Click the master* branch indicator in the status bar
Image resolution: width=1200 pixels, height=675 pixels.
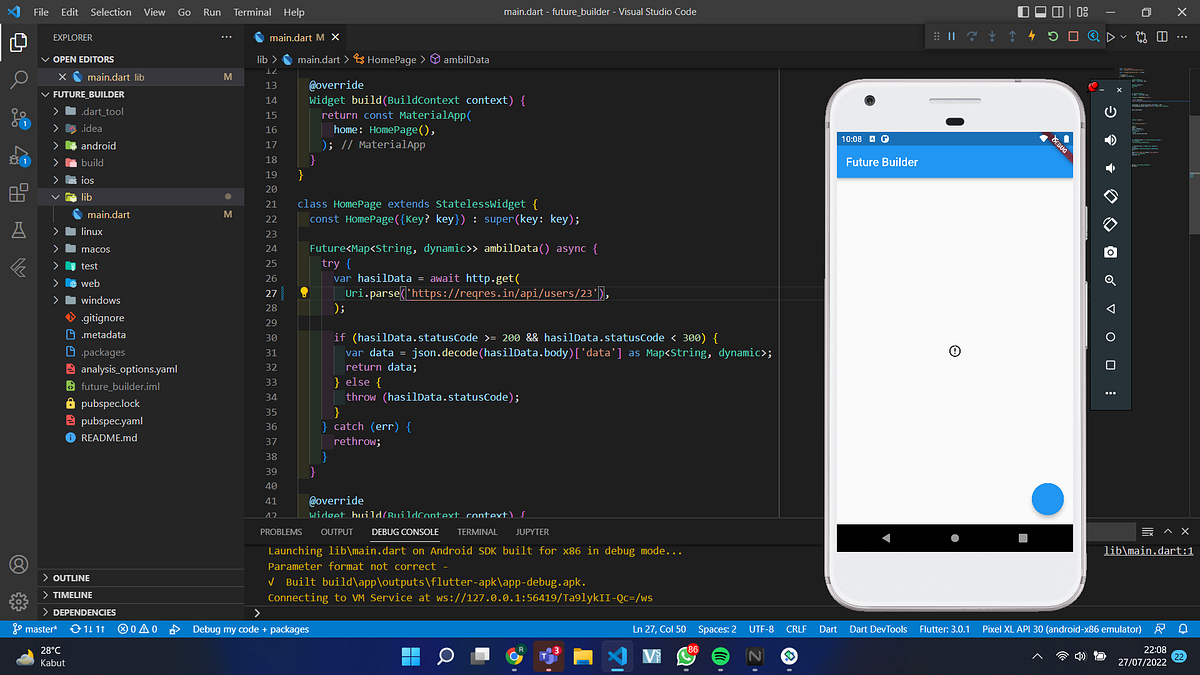coord(34,629)
